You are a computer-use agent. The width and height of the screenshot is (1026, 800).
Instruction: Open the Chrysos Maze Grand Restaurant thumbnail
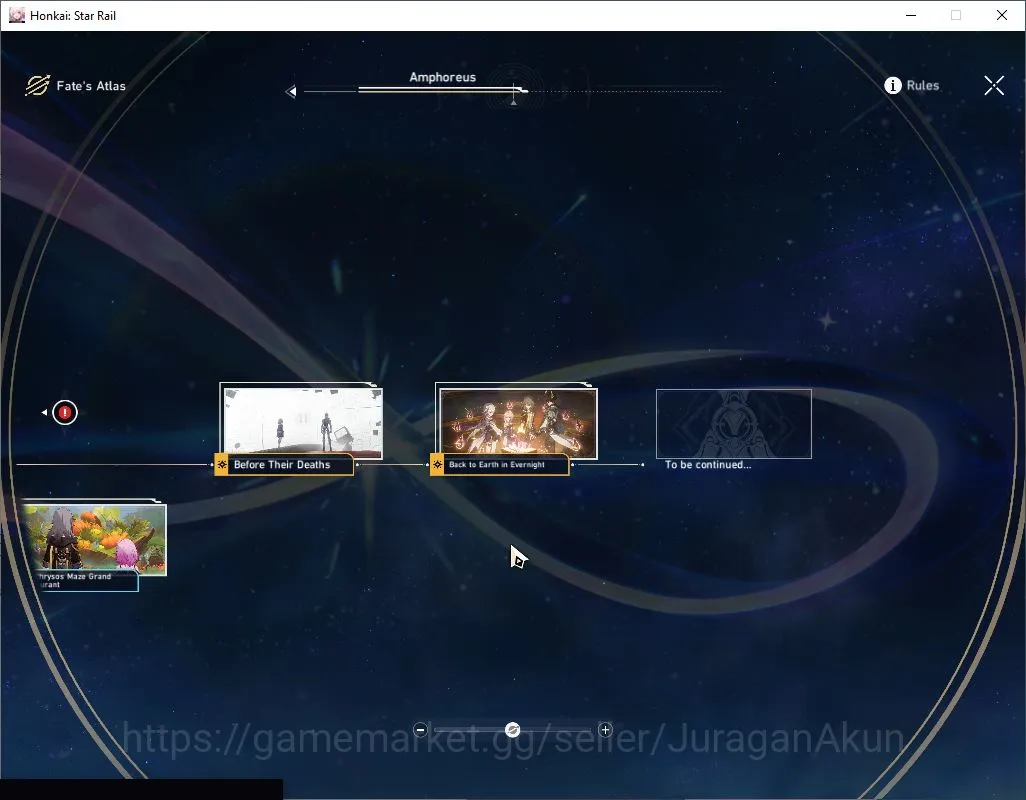(95, 539)
